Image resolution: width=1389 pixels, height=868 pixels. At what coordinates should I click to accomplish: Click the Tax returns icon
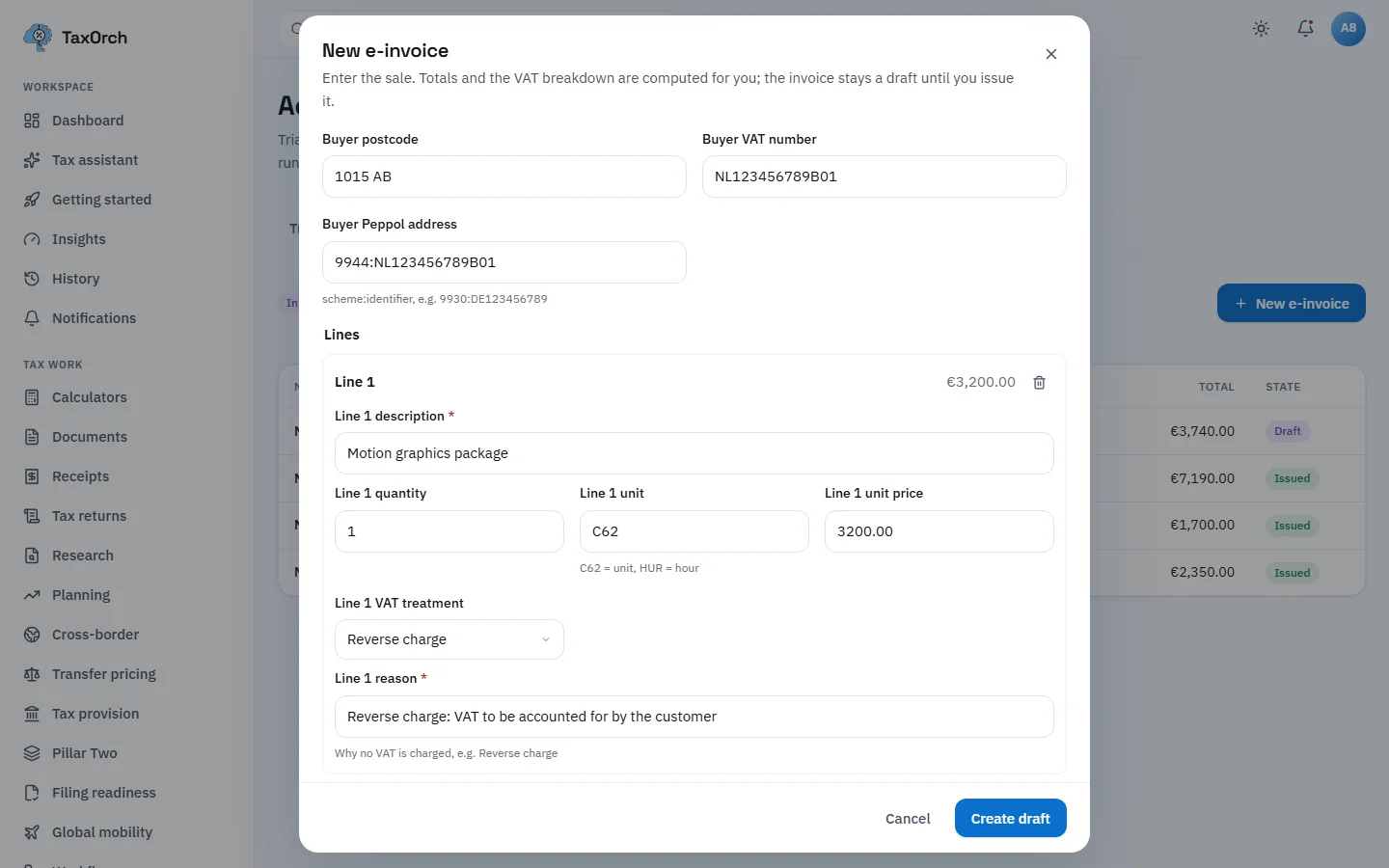[32, 516]
